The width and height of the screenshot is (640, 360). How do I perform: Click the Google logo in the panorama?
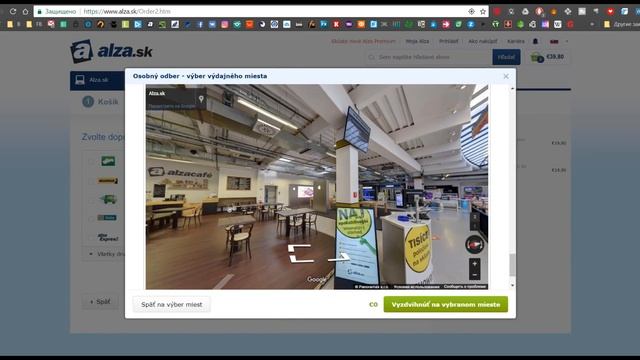(318, 279)
